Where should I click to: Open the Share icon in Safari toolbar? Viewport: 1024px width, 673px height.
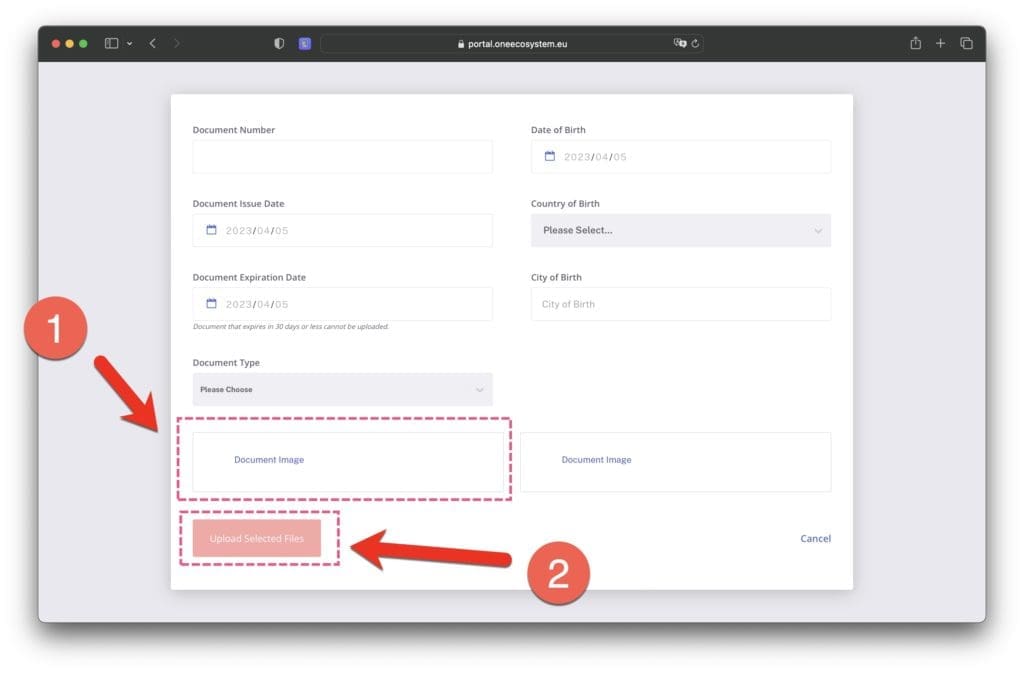[x=915, y=44]
